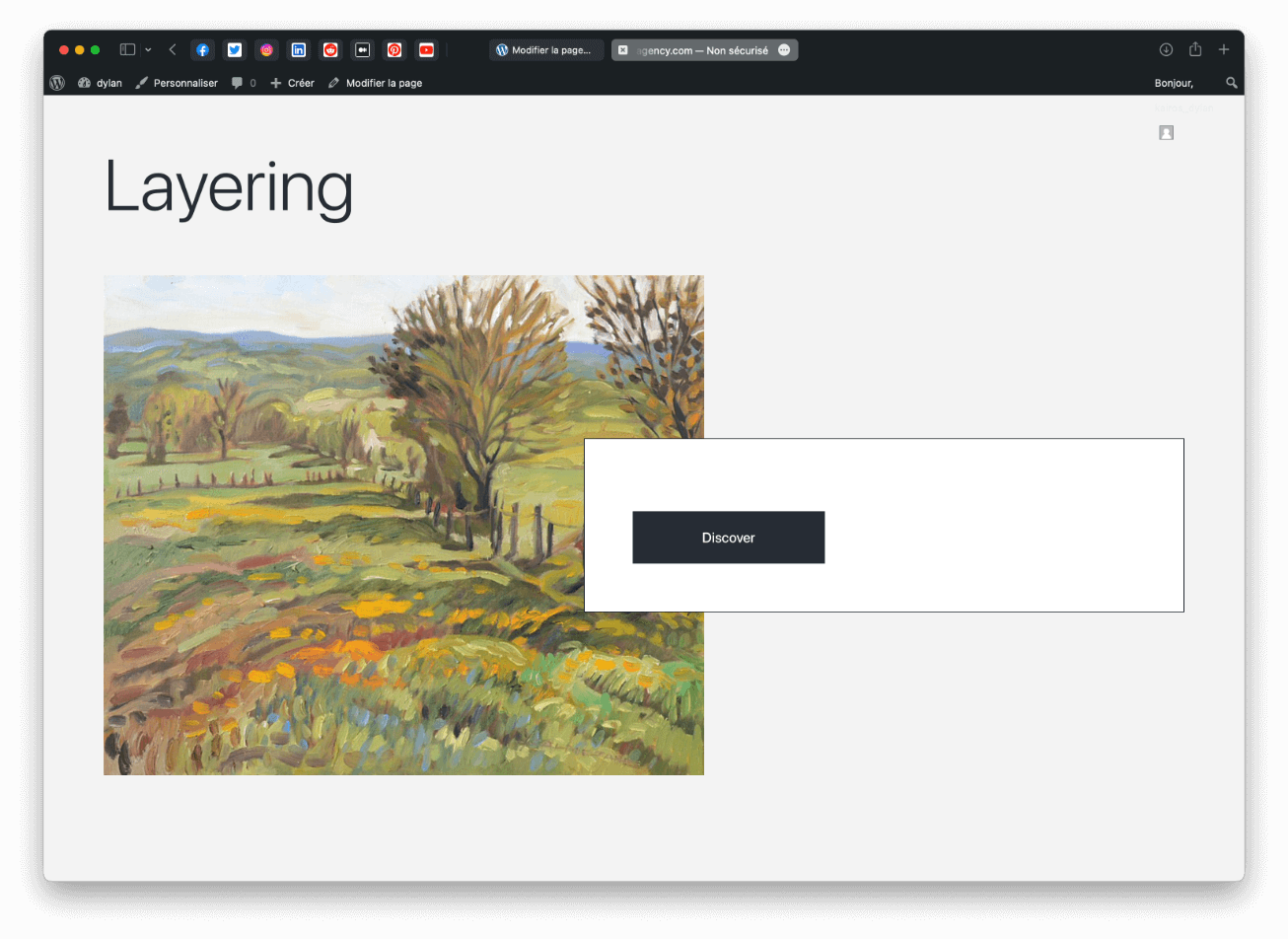
Task: Click the 'Layering' page heading
Action: [229, 187]
